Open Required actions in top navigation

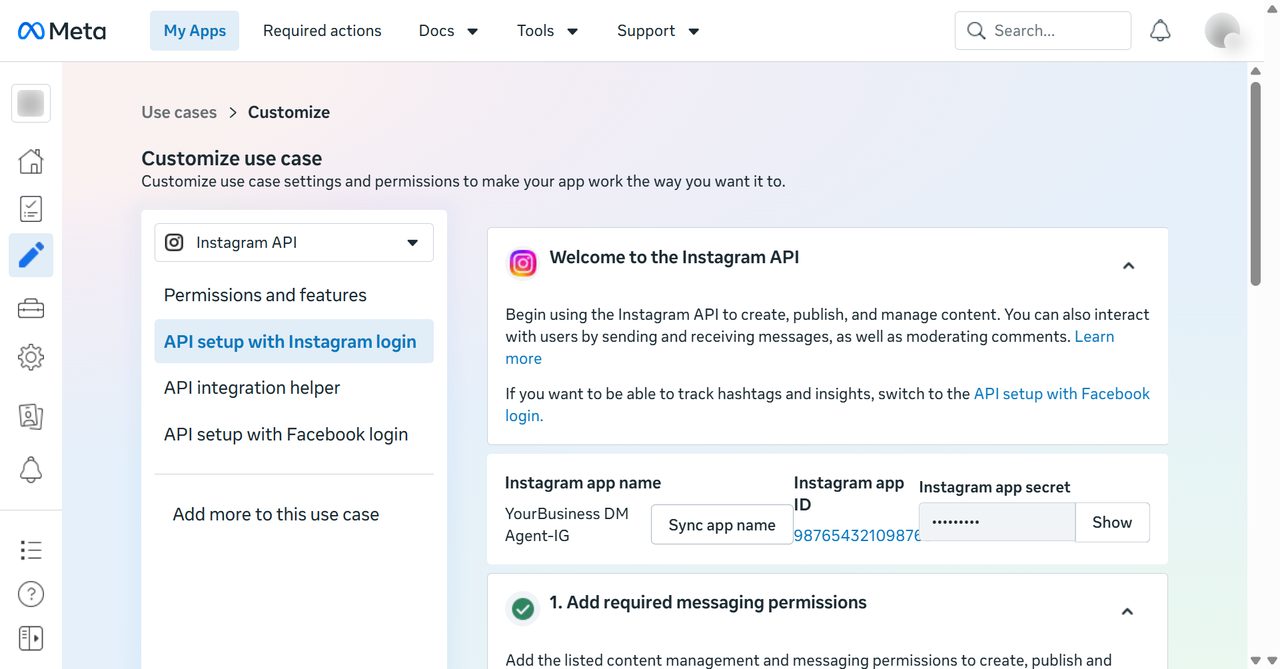point(322,31)
